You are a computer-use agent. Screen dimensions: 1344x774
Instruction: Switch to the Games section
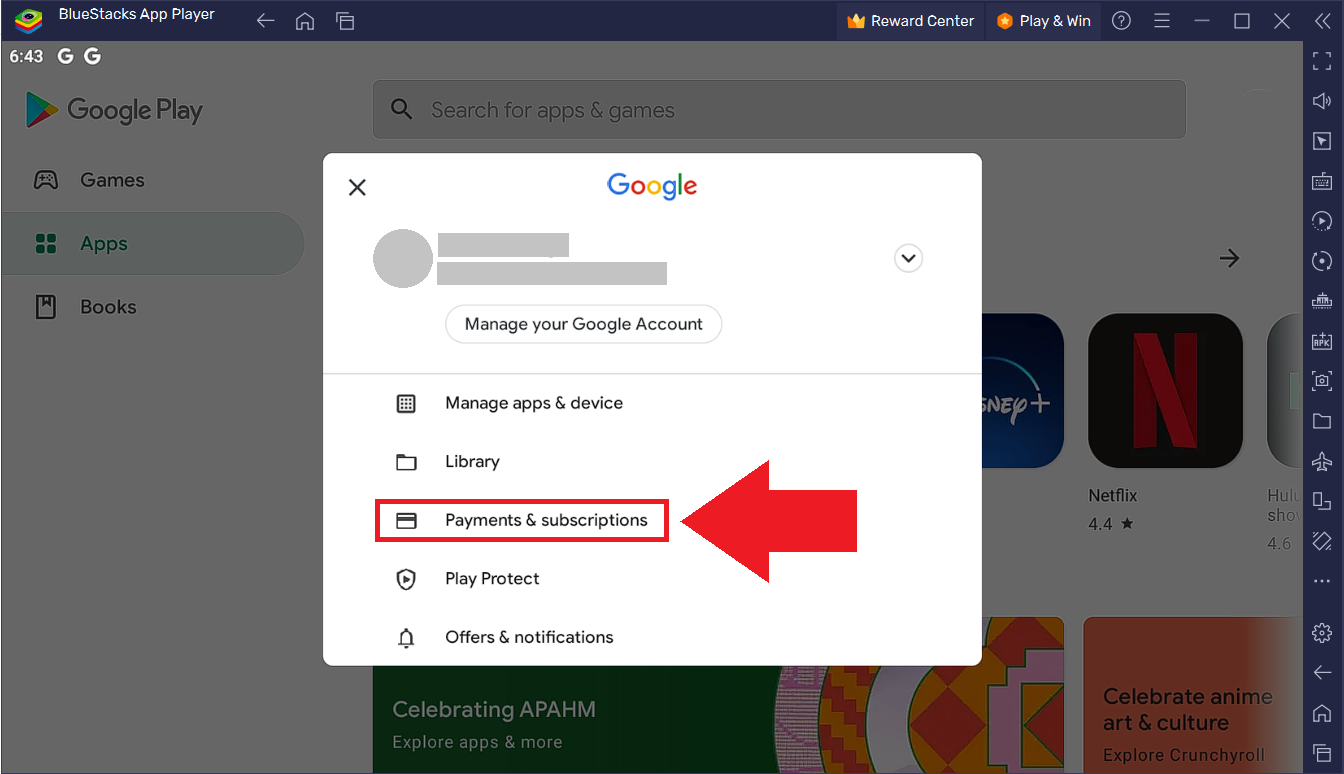[152, 180]
